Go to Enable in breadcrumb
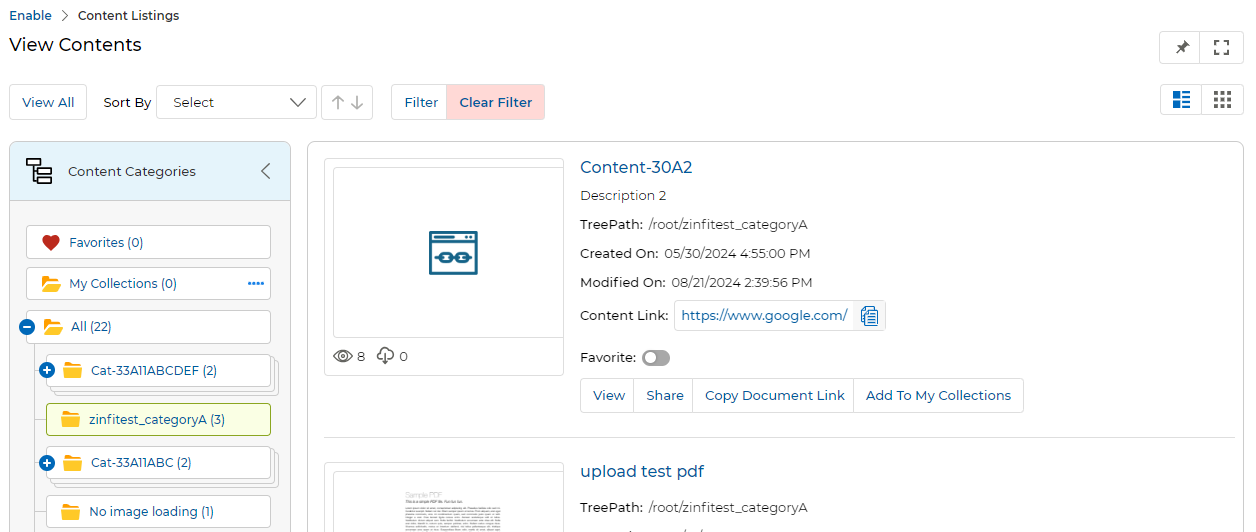1256x532 pixels. (30, 16)
